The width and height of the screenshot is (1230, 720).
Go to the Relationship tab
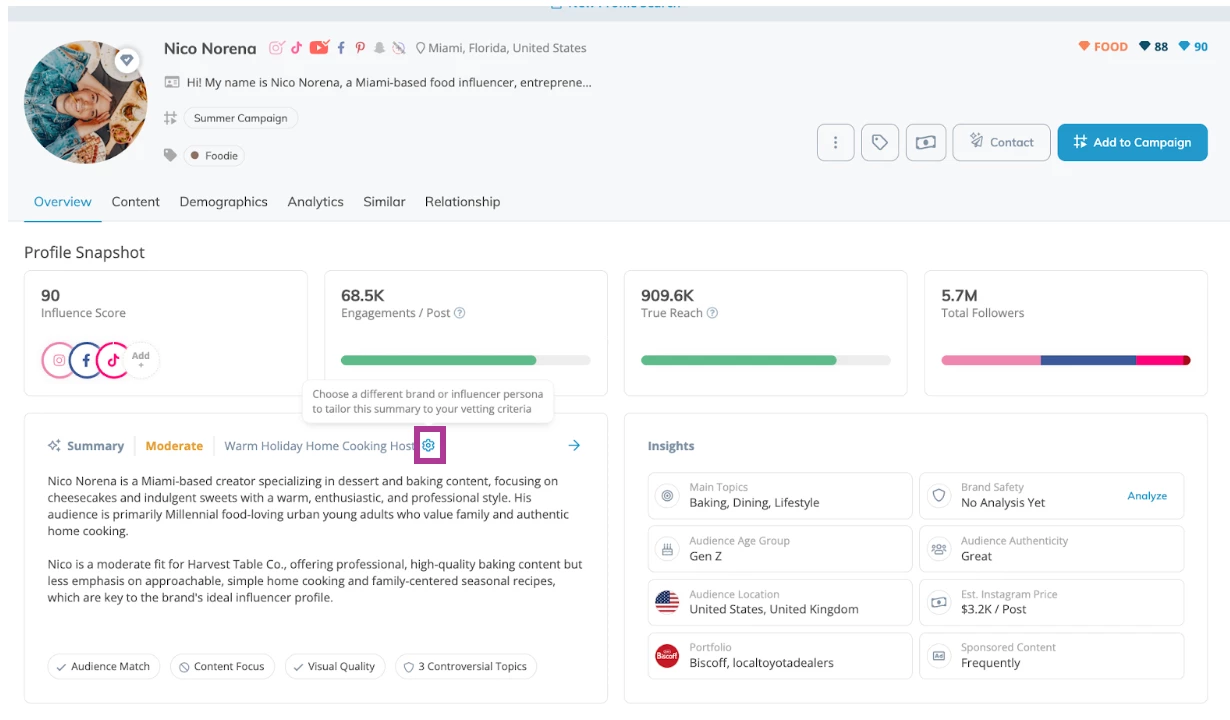click(462, 201)
